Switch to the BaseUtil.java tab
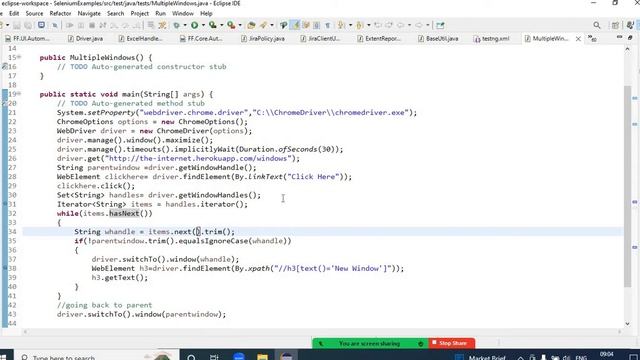 coord(438,38)
